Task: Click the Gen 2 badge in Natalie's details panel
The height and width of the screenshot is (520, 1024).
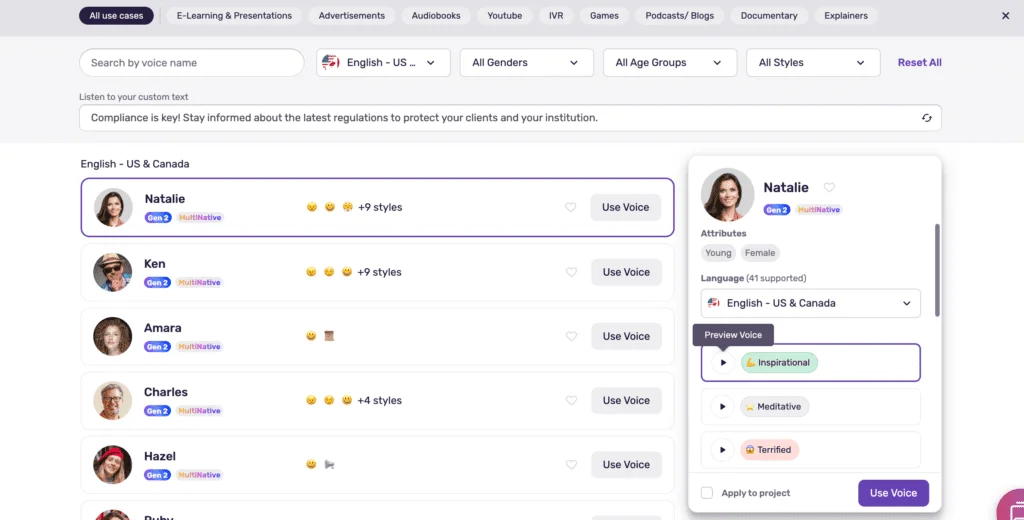Action: [x=776, y=210]
